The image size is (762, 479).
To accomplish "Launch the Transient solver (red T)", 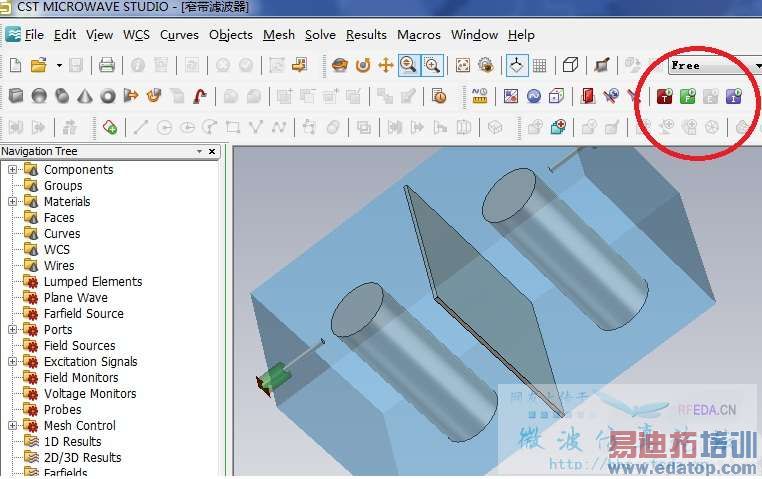I will click(x=664, y=96).
